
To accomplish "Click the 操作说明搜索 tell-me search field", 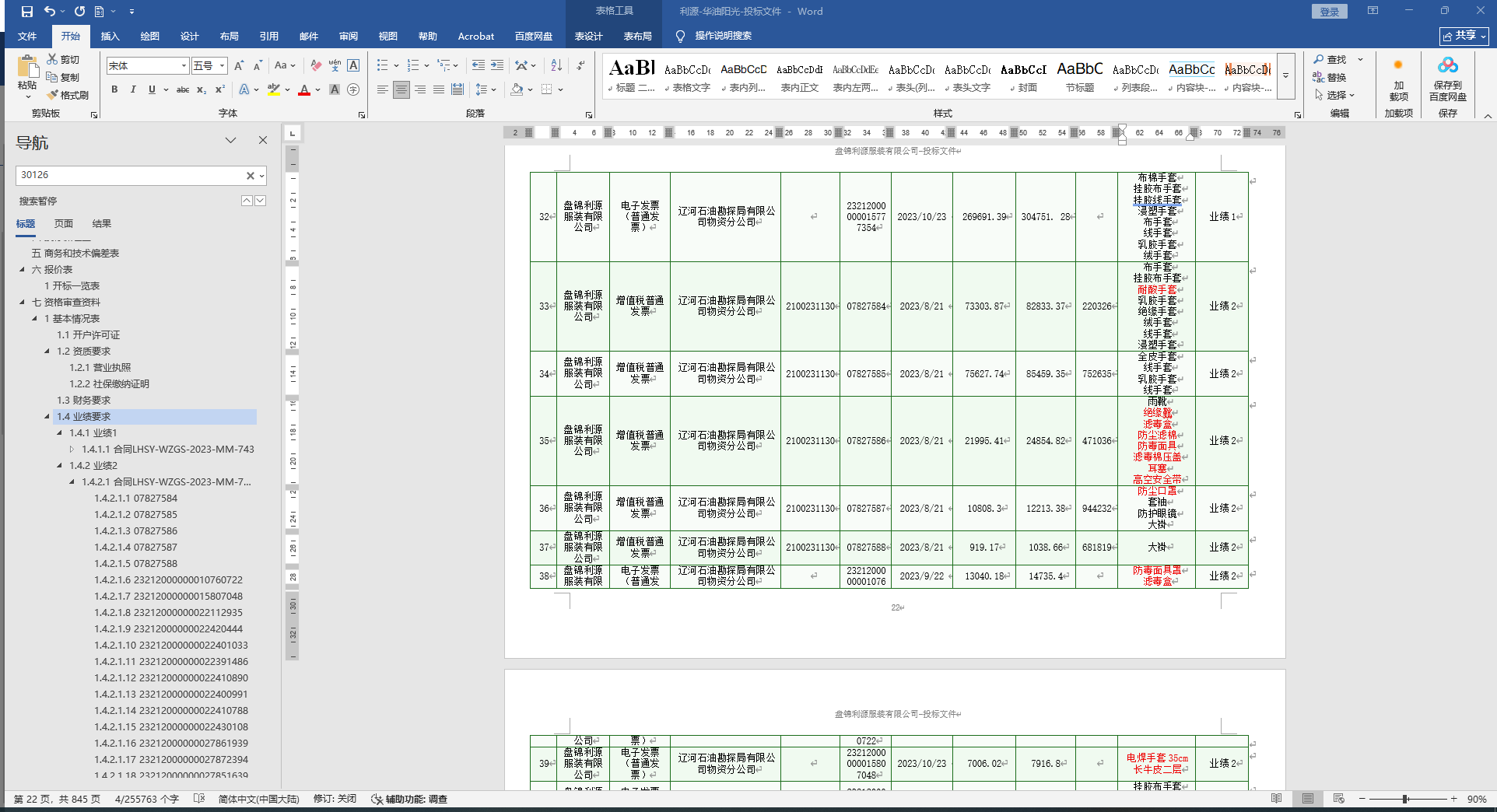I will coord(723,36).
